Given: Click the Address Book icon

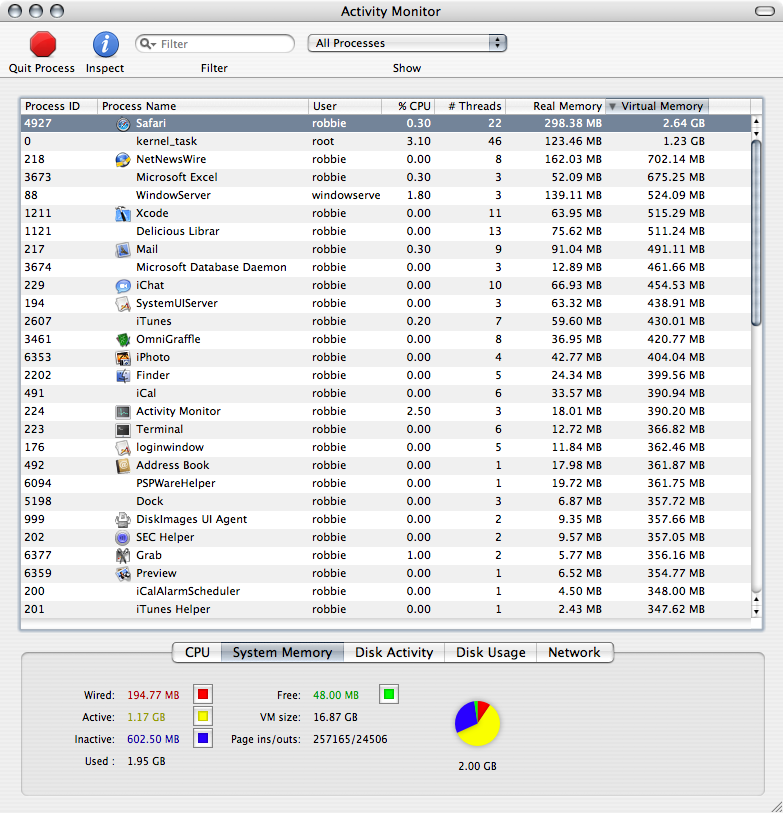Looking at the screenshot, I should 123,466.
